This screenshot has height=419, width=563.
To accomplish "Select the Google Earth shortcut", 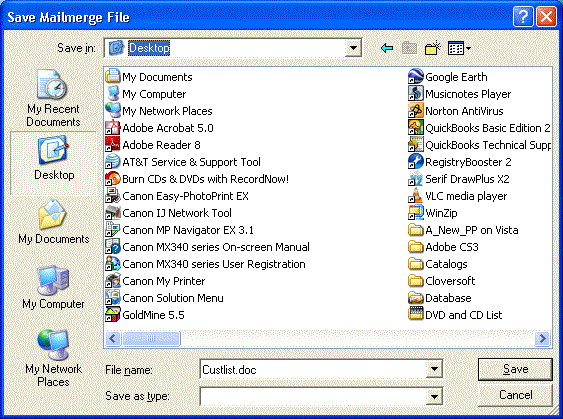I will click(x=448, y=76).
